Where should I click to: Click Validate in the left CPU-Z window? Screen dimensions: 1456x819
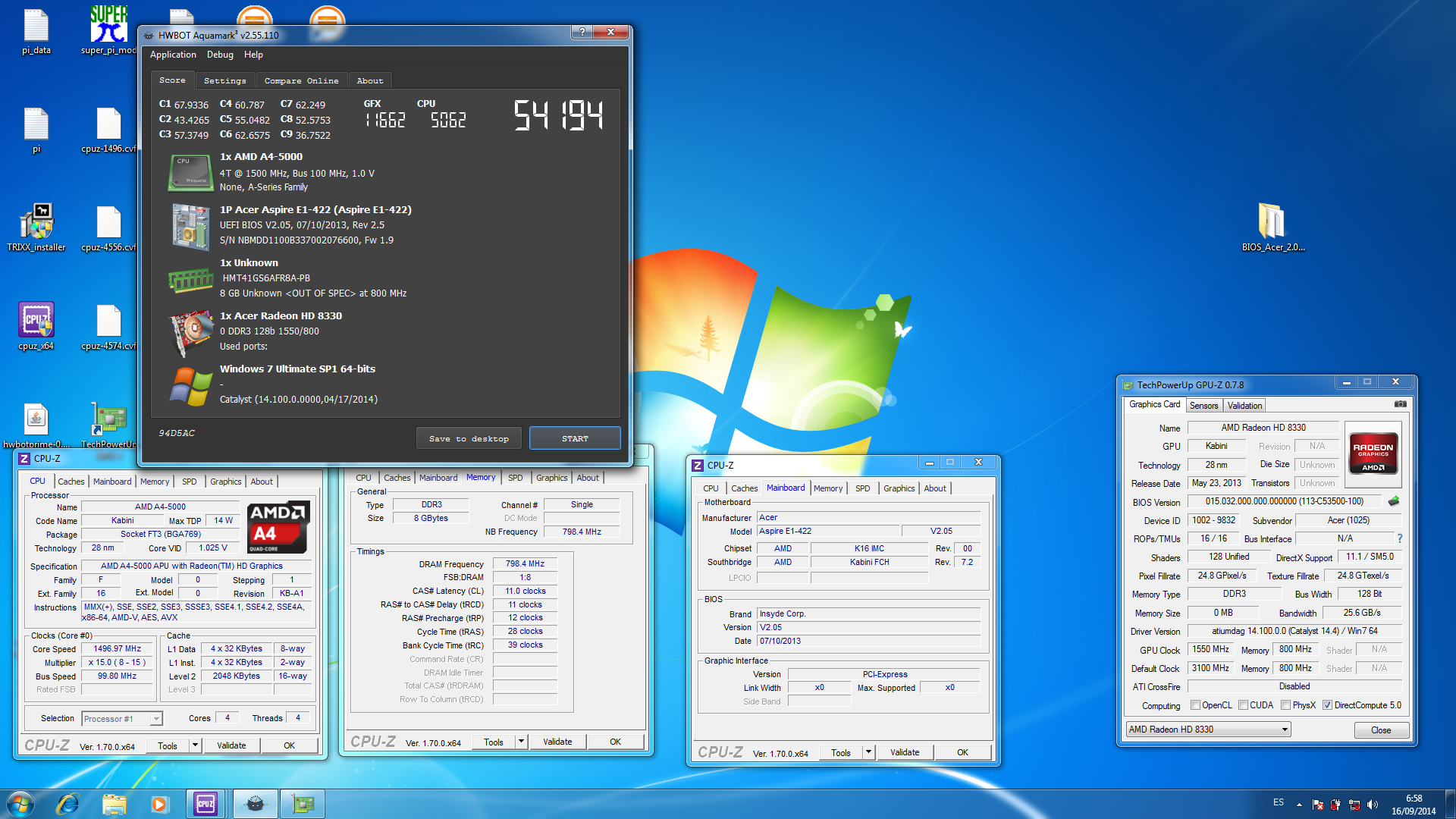(231, 745)
